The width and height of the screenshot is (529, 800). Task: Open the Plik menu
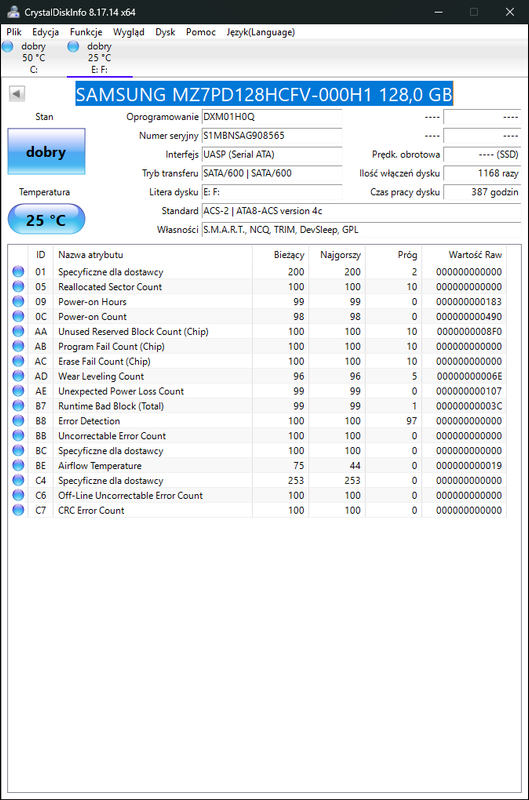(x=14, y=32)
